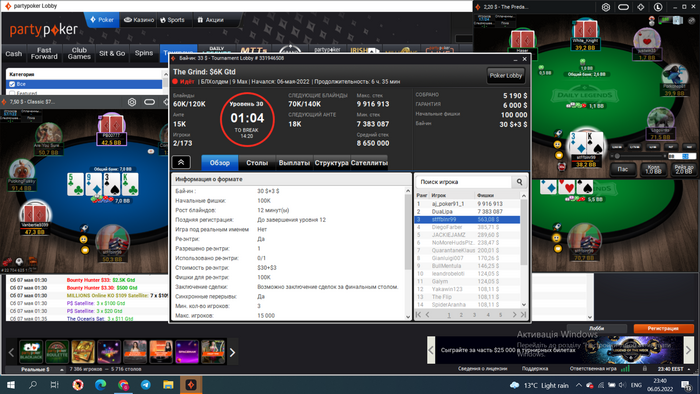The height and width of the screenshot is (394, 700).
Task: Click Windows Start button
Action: tap(11, 385)
